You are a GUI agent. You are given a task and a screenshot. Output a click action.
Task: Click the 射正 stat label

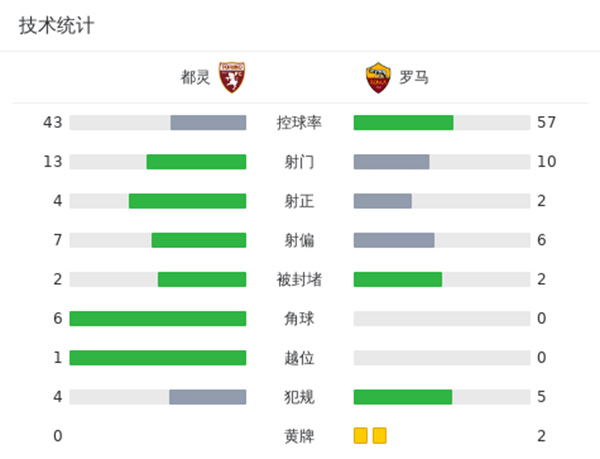click(299, 201)
